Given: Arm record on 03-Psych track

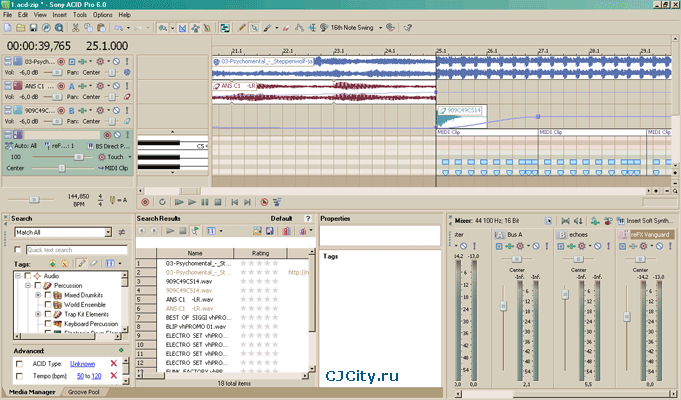Looking at the screenshot, I should pyautogui.click(x=61, y=62).
